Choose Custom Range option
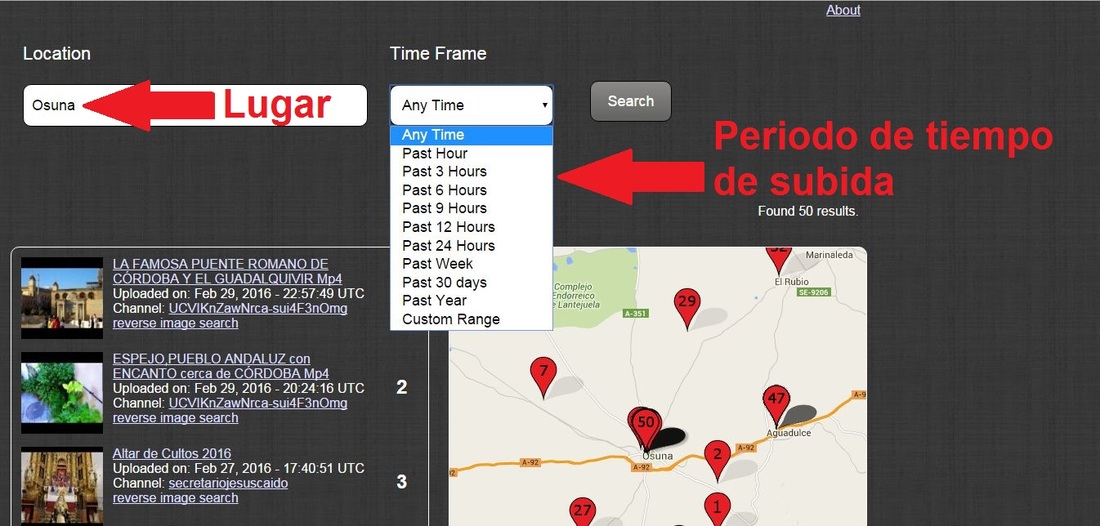1100x526 pixels. coord(471,320)
